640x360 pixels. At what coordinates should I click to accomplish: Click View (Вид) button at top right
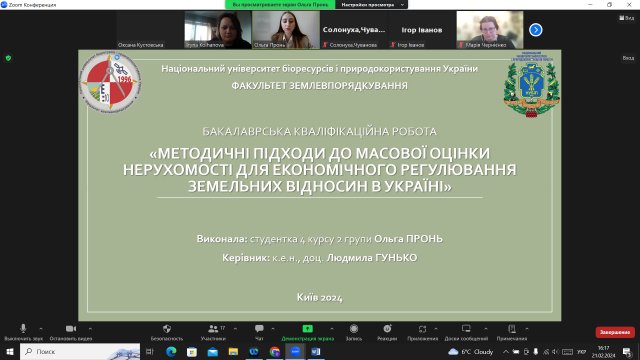pos(627,18)
